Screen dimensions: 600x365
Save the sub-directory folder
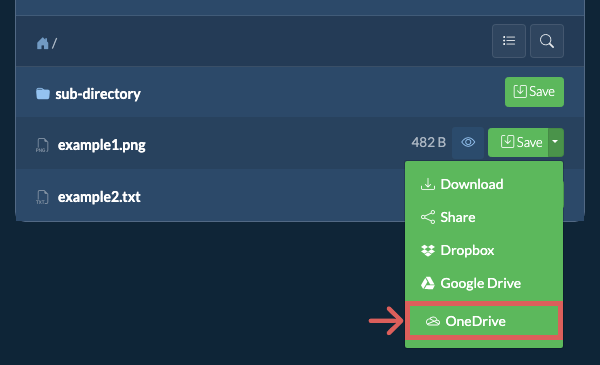point(534,92)
